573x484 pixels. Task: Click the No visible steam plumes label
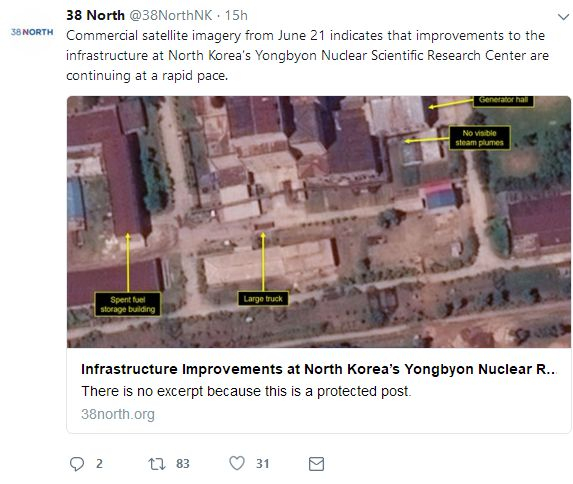479,138
